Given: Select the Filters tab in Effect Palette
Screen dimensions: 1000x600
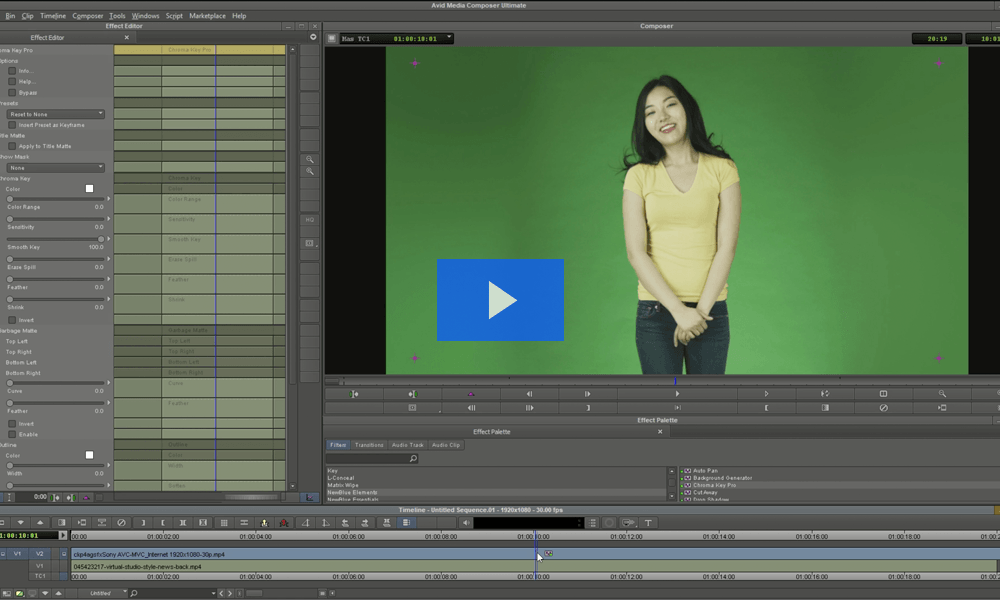Looking at the screenshot, I should click(338, 445).
